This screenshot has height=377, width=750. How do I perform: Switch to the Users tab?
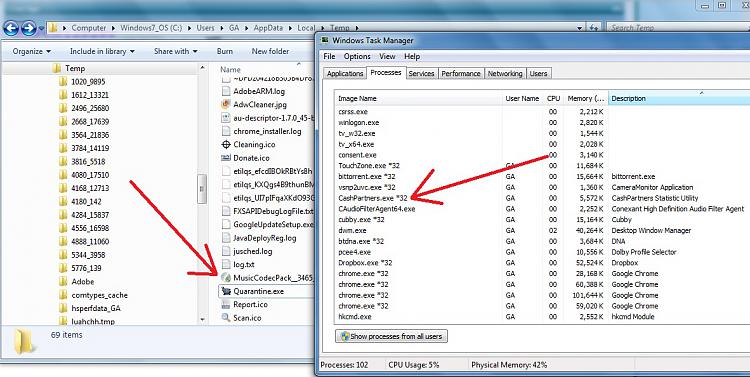(538, 74)
